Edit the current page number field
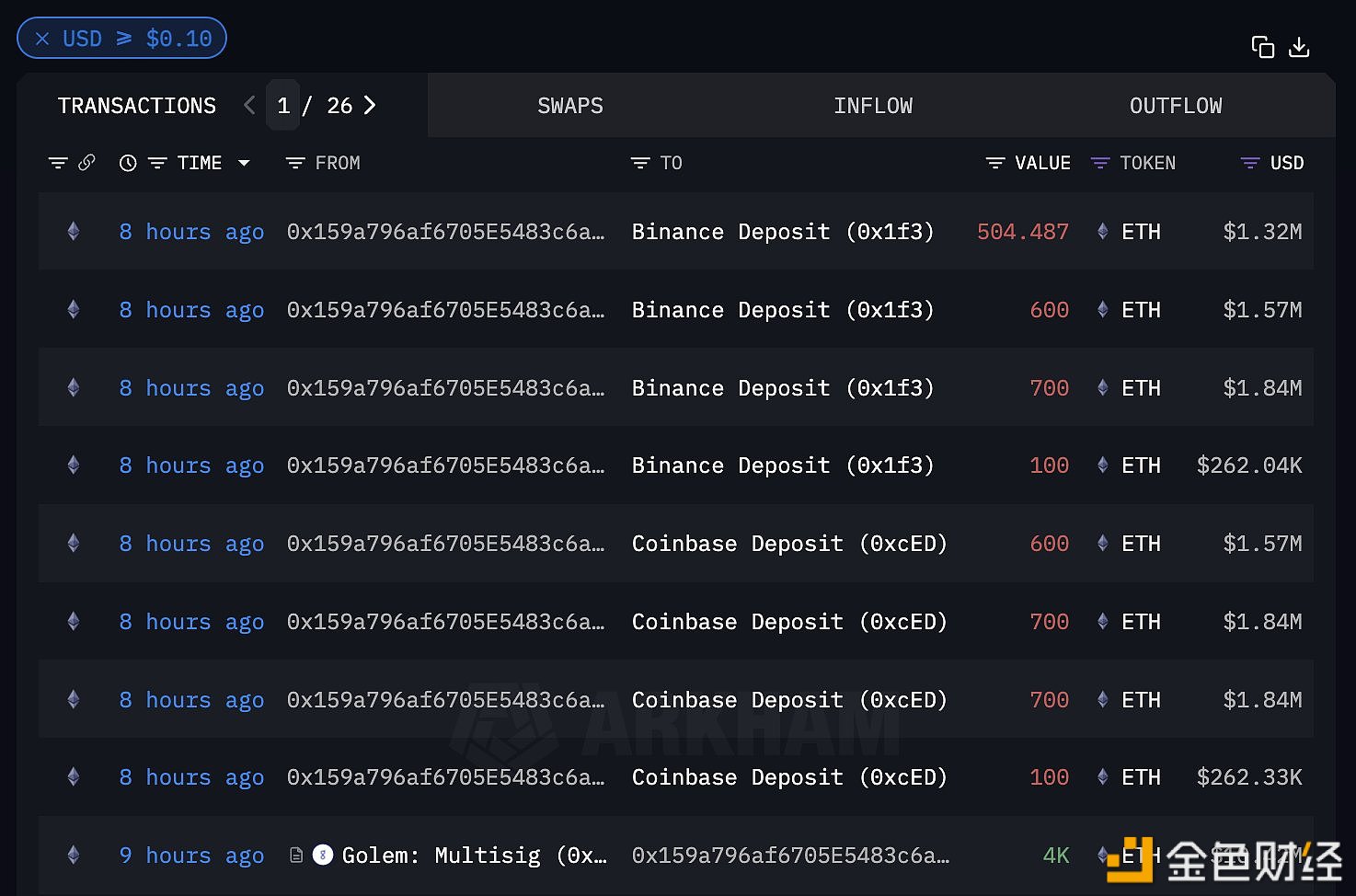Screen dimensions: 1356x896 click(283, 106)
